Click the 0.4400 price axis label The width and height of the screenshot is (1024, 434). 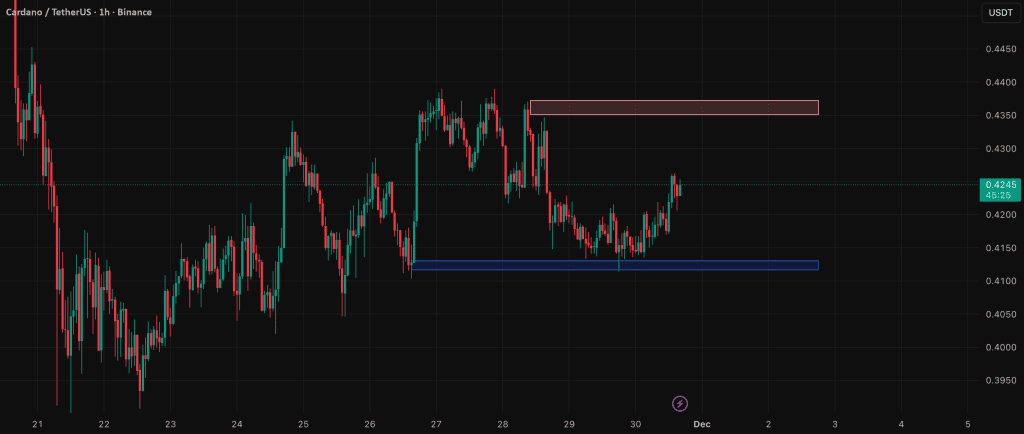(1000, 83)
